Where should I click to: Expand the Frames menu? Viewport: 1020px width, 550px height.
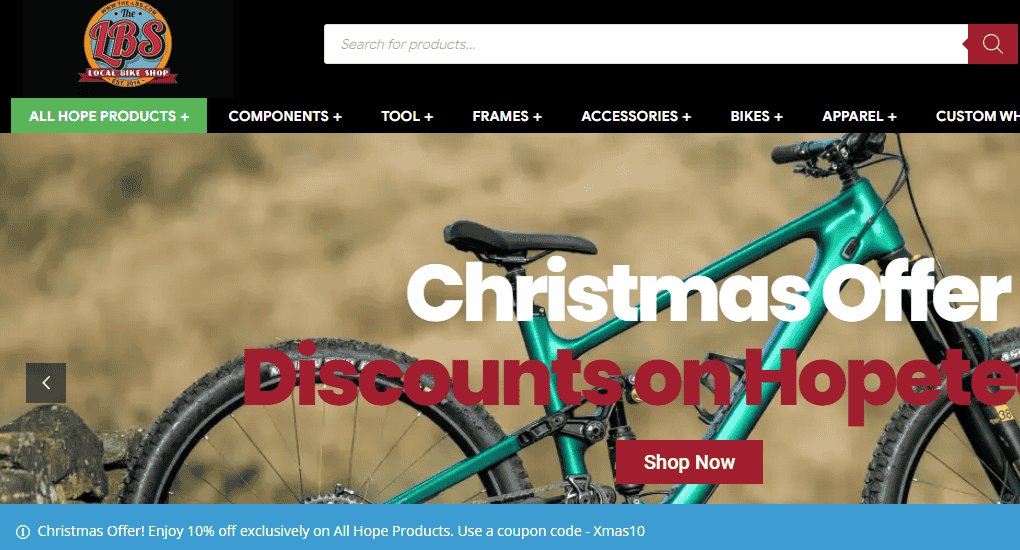coord(507,116)
